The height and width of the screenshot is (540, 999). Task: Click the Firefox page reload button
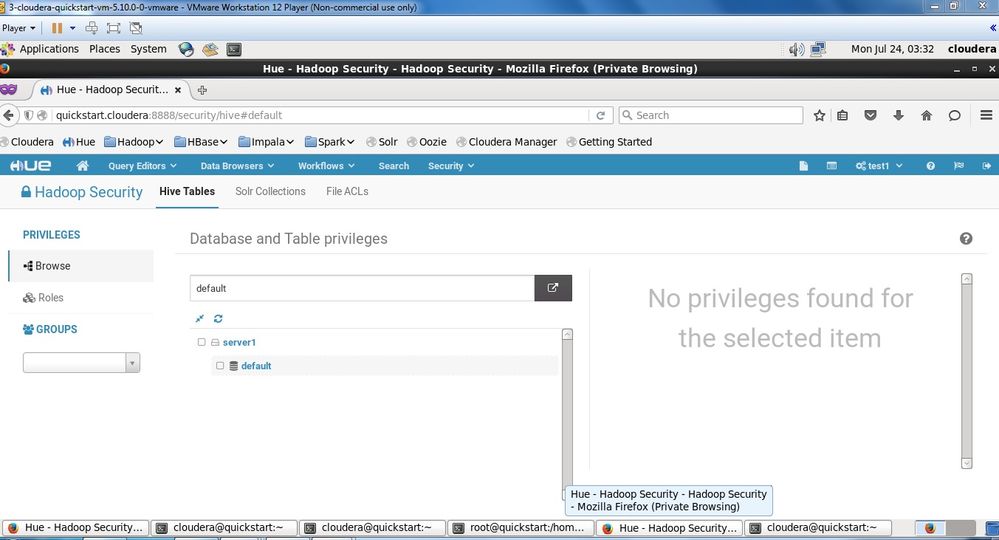600,115
